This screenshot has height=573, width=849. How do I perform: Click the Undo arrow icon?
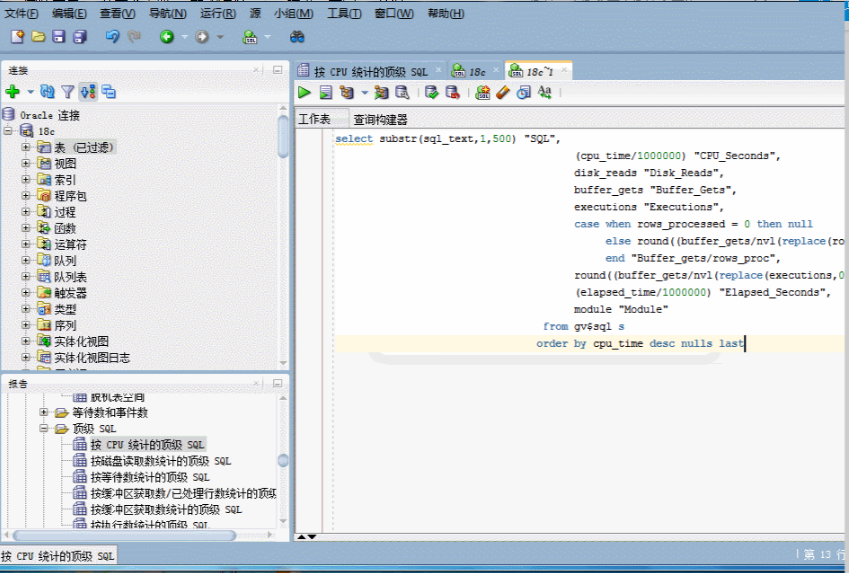click(x=112, y=36)
